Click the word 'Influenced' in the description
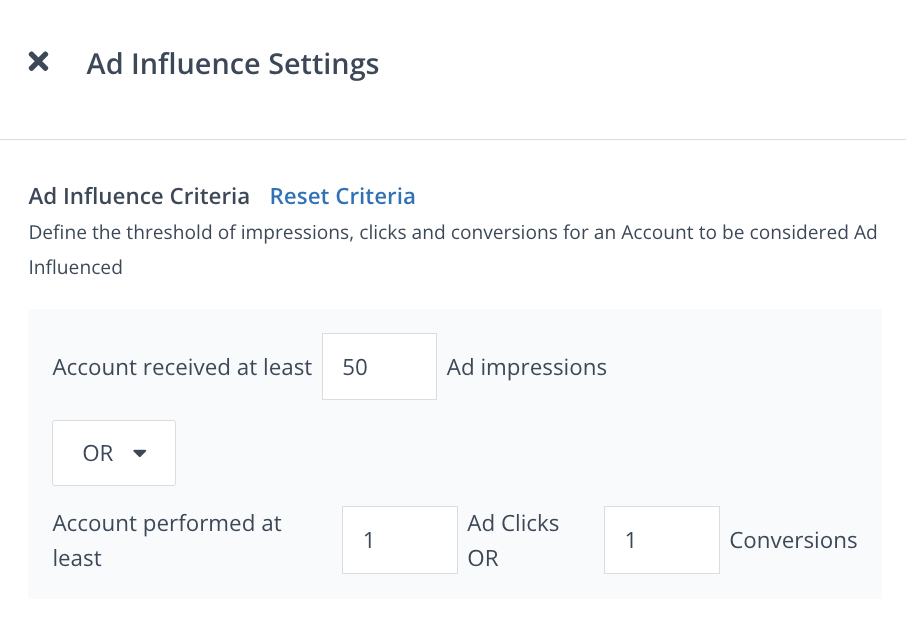Screen dimensions: 906x622 [x=76, y=267]
